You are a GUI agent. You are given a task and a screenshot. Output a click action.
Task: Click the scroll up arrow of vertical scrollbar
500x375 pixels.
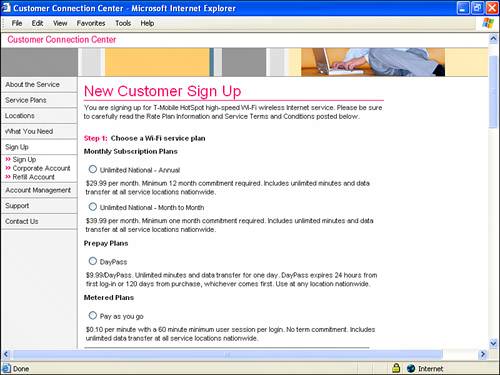point(493,39)
